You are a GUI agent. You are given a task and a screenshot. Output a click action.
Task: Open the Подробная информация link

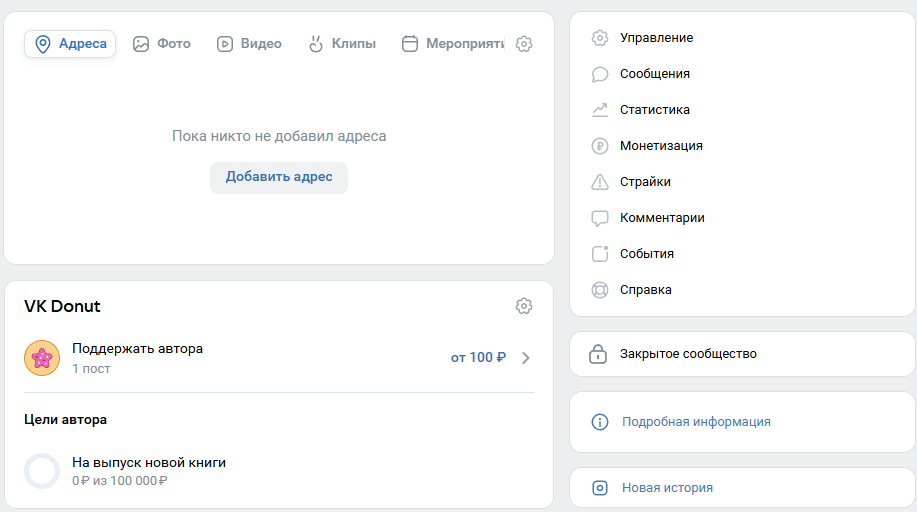(x=696, y=422)
